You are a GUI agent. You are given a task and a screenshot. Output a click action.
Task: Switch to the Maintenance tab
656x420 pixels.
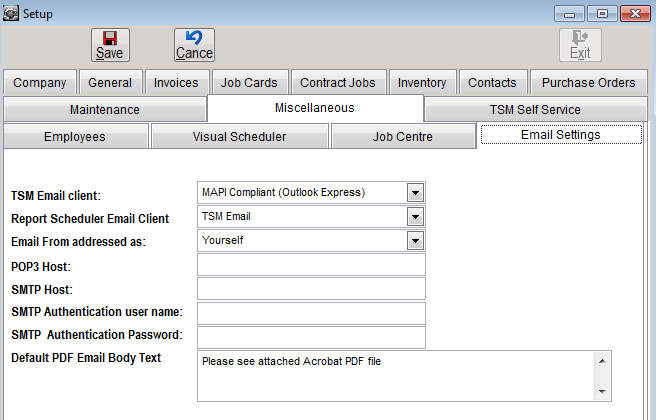(105, 110)
